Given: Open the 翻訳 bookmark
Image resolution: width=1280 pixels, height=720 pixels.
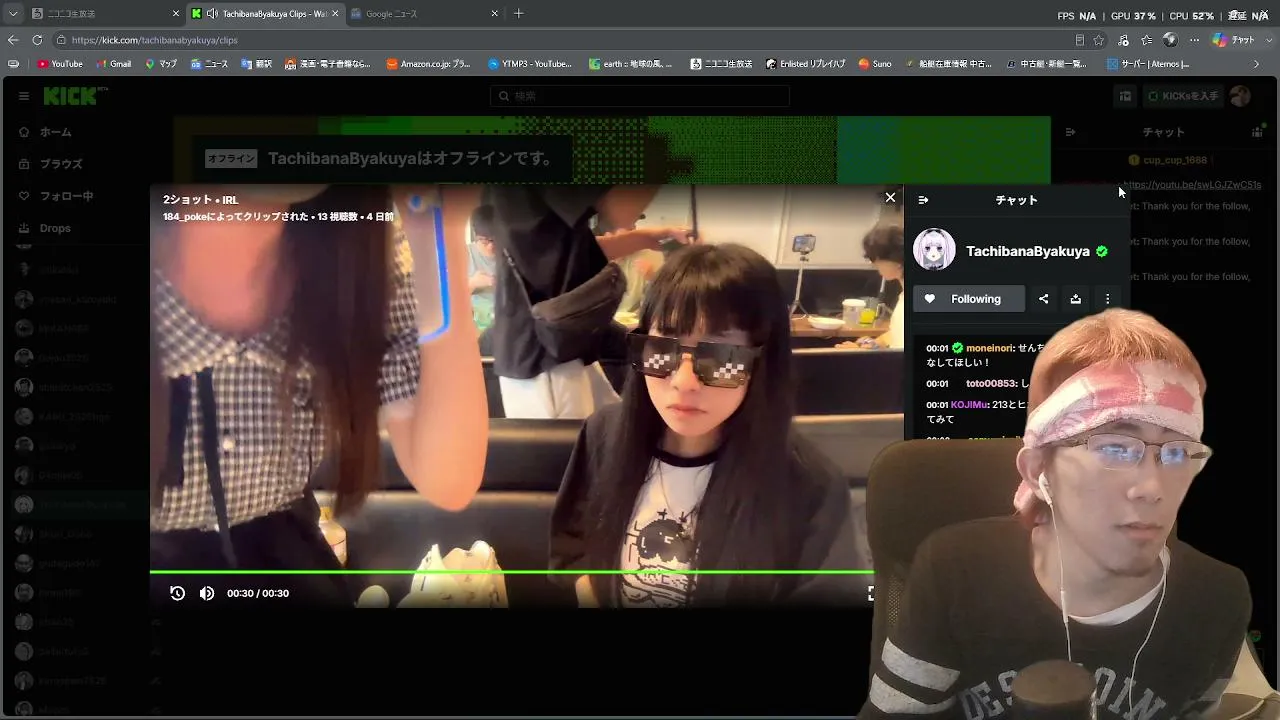Looking at the screenshot, I should (257, 64).
